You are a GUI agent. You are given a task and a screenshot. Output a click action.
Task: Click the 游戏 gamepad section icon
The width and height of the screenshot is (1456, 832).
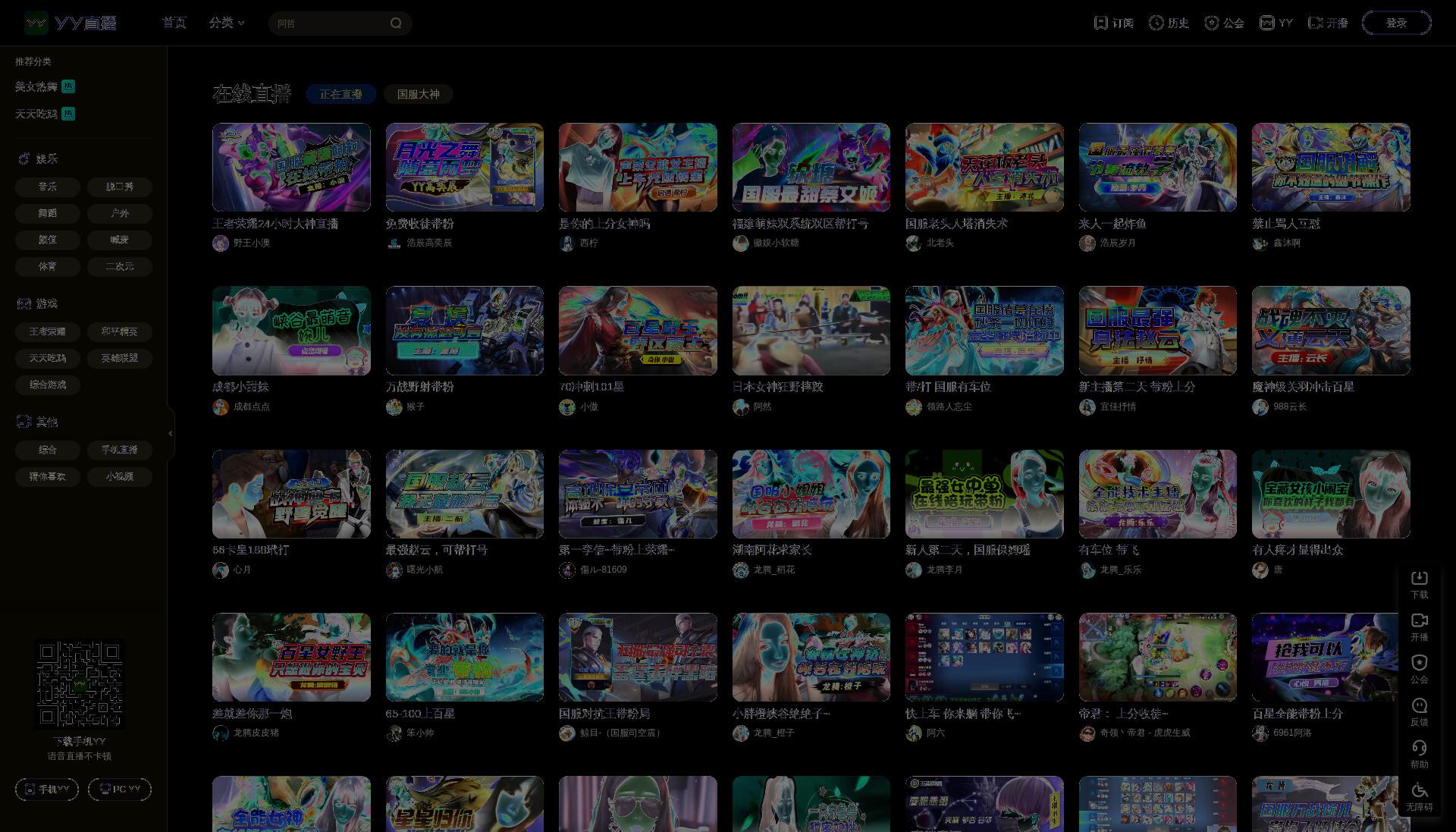click(x=24, y=303)
